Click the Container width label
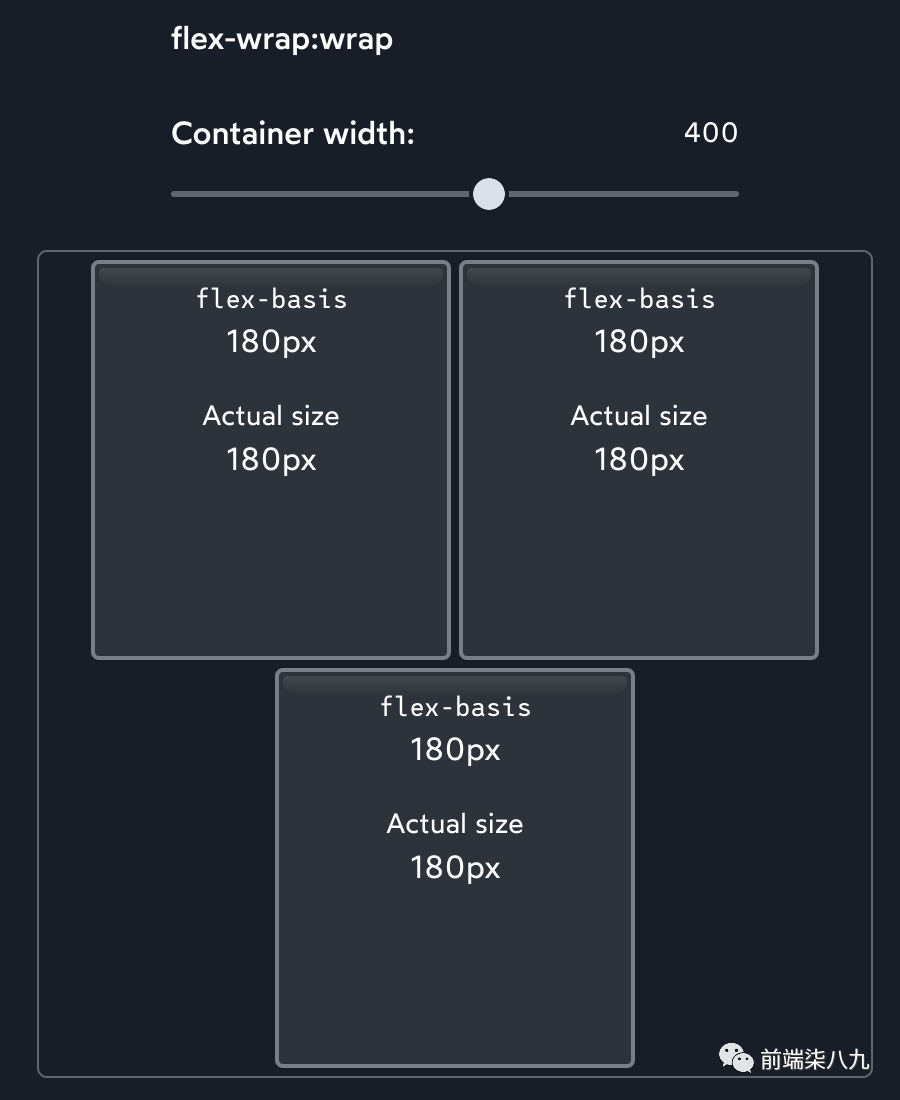The width and height of the screenshot is (900, 1100). 293,133
